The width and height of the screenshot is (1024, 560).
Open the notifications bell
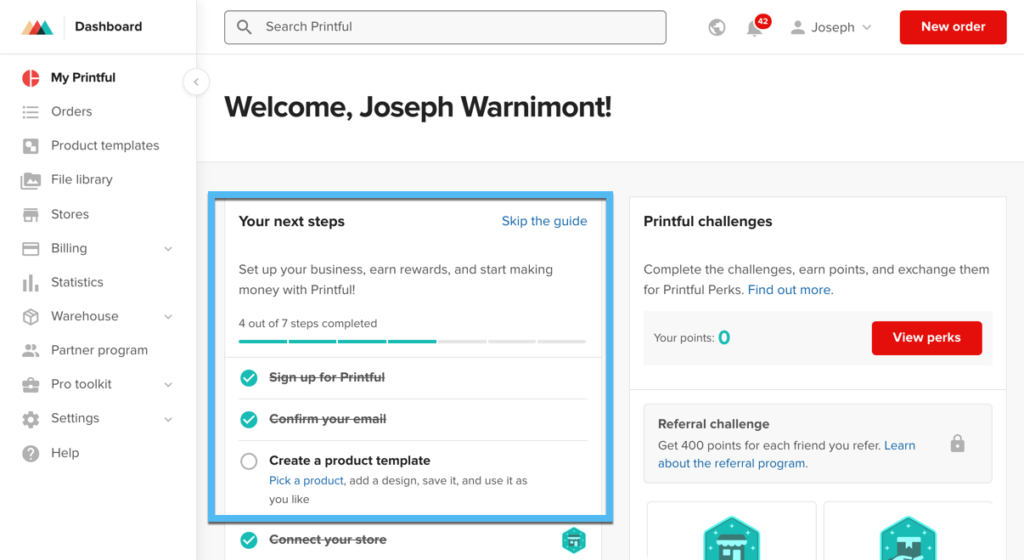[x=755, y=28]
